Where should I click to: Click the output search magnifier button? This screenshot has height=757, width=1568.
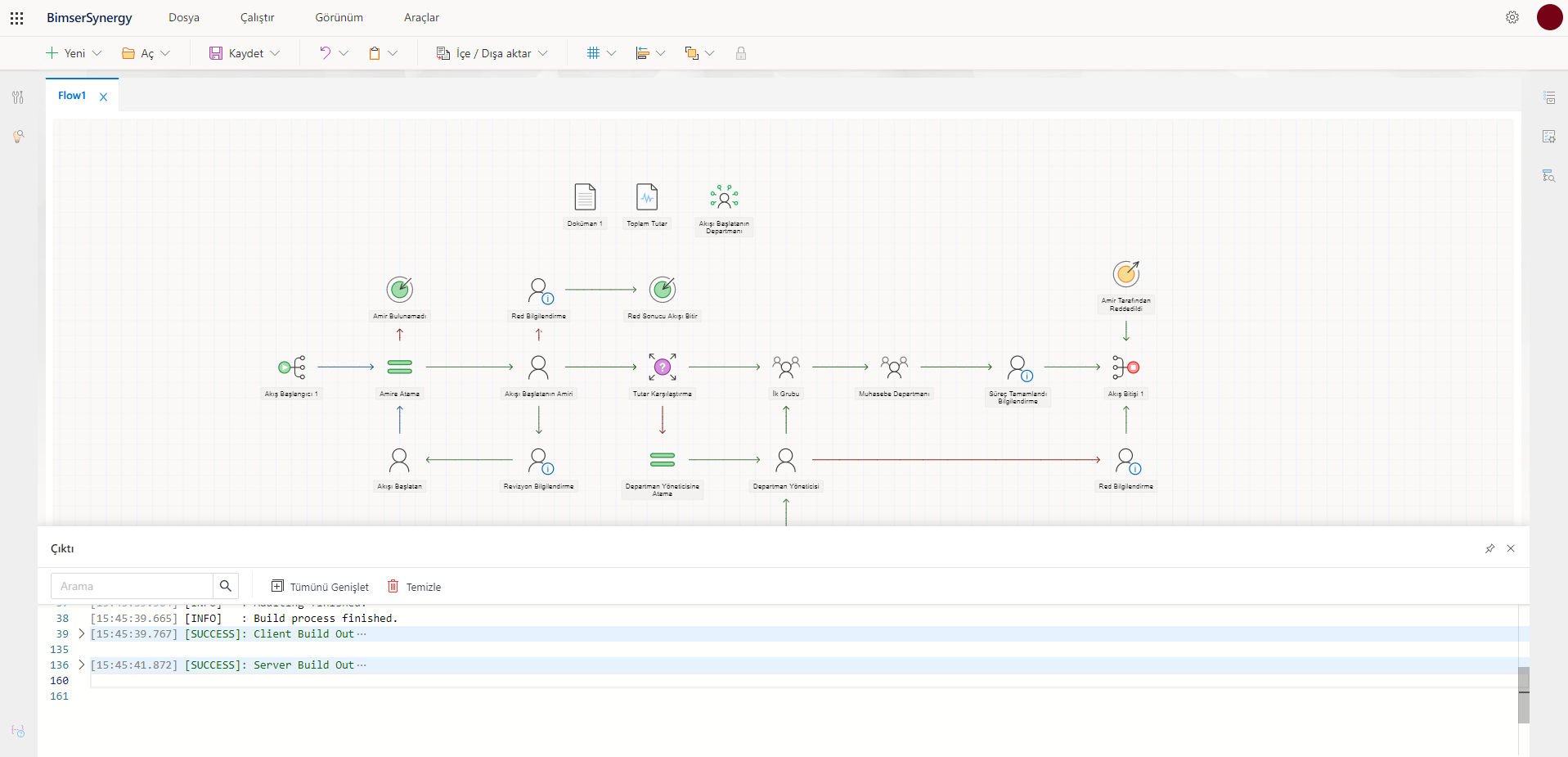pyautogui.click(x=226, y=586)
